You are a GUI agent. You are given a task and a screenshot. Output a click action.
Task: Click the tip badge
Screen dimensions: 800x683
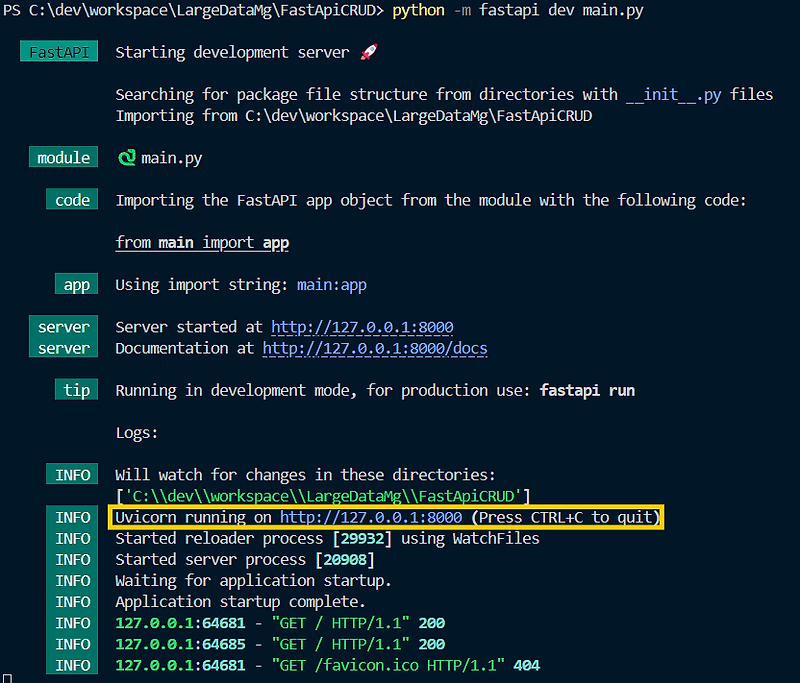point(76,390)
